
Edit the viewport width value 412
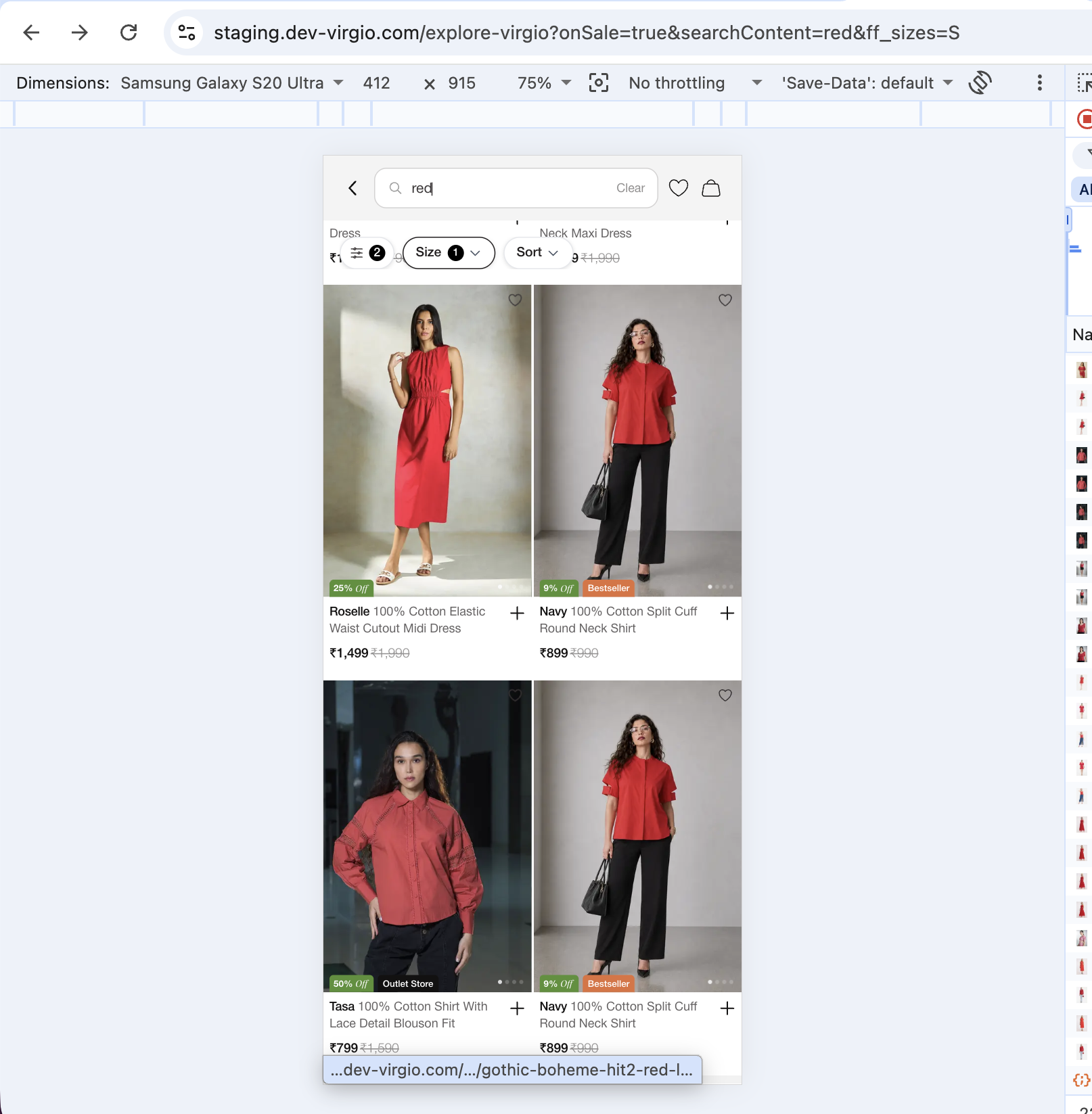[377, 83]
